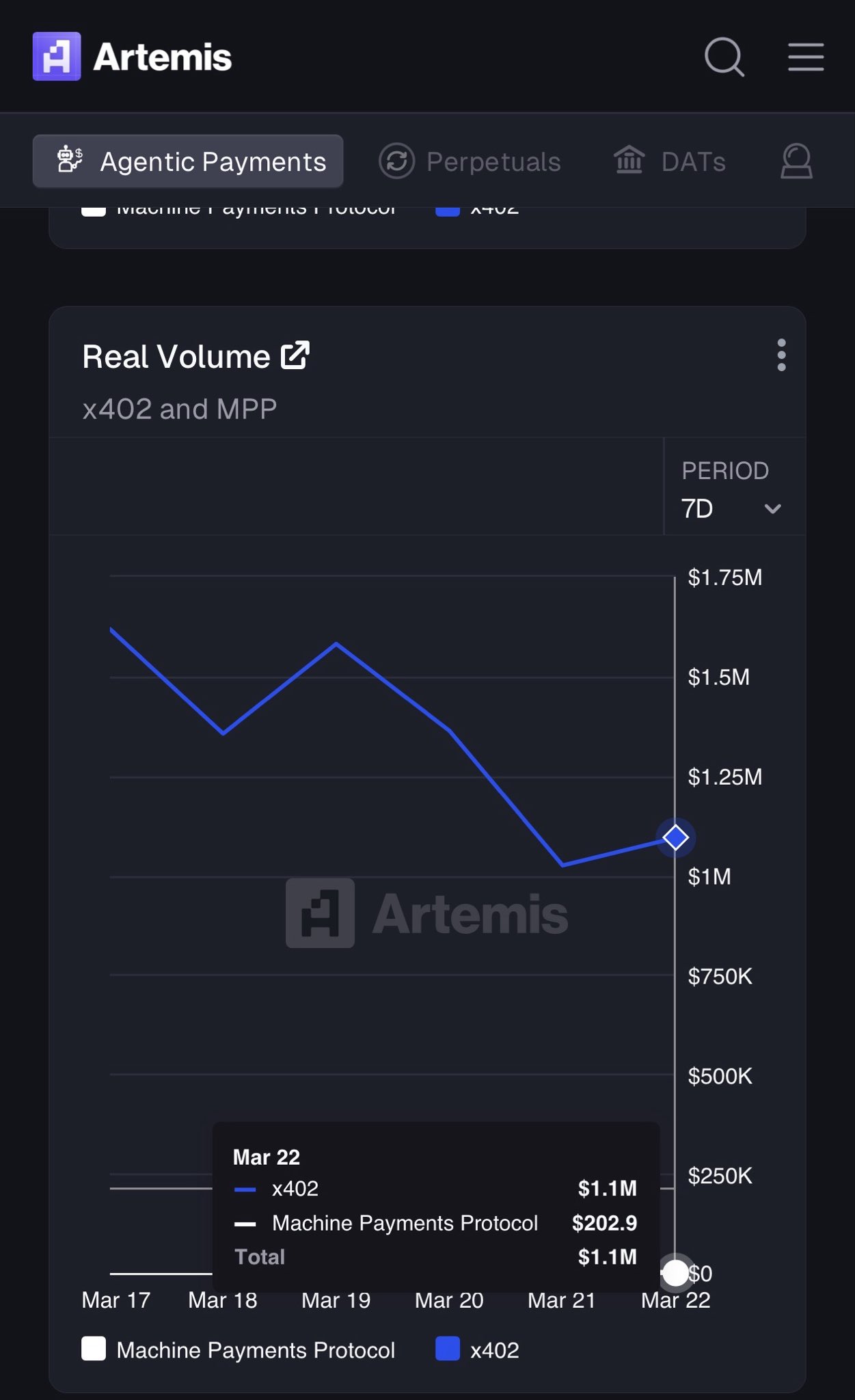Click the Artemis logo icon
This screenshot has height=1400, width=855.
(x=57, y=57)
